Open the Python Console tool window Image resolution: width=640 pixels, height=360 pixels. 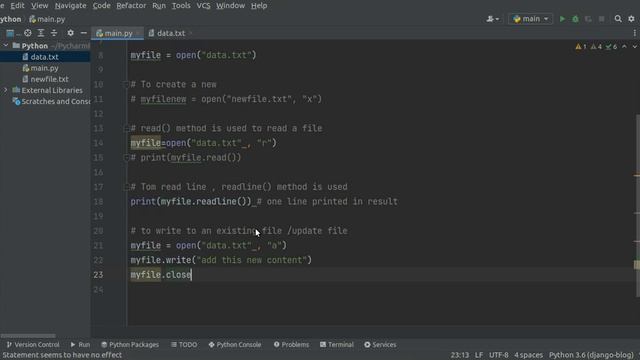point(235,345)
